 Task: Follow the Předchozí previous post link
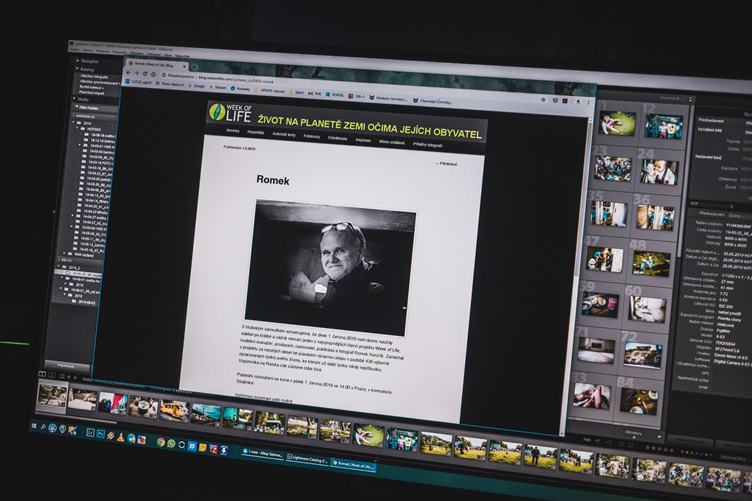446,164
